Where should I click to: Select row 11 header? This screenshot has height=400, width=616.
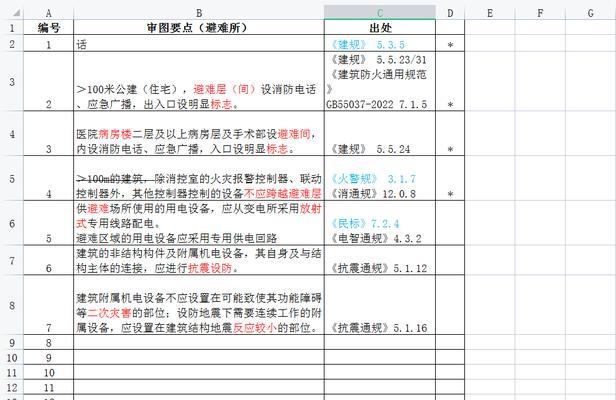(12, 372)
